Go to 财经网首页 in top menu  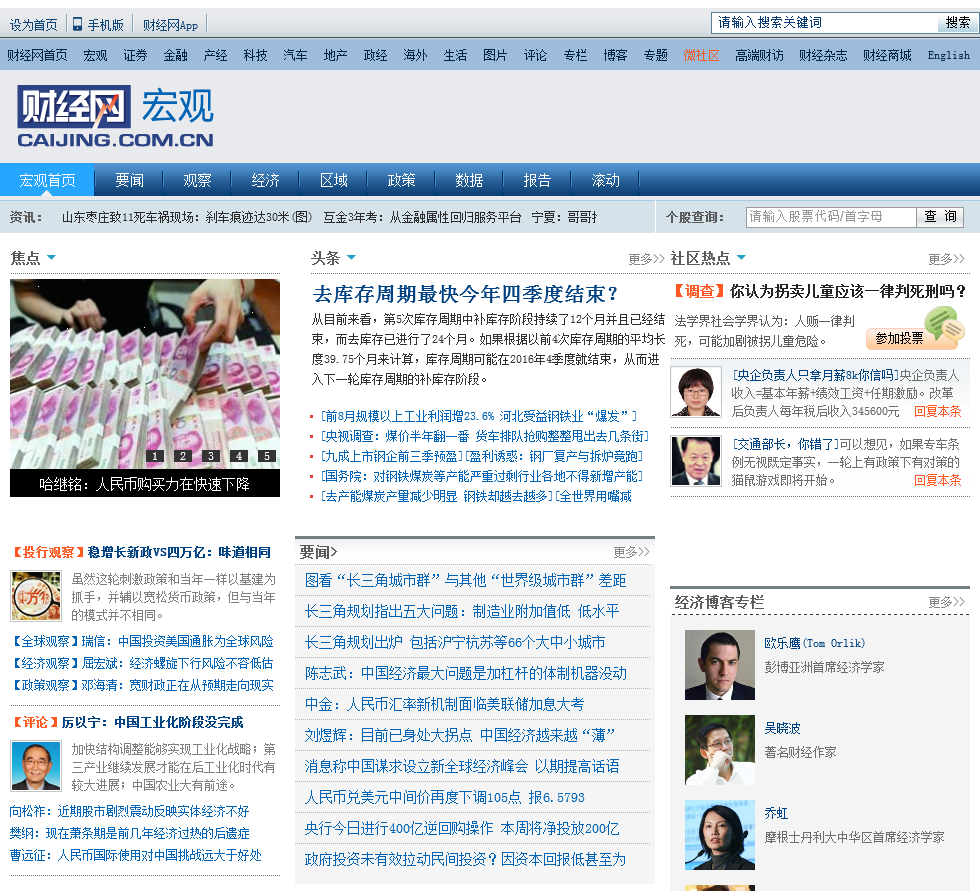pyautogui.click(x=38, y=56)
